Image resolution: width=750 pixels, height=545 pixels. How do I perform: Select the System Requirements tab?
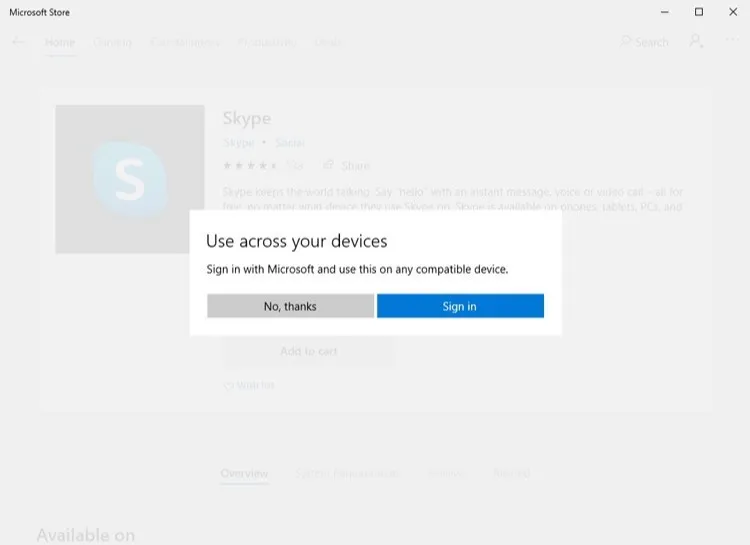click(x=347, y=473)
